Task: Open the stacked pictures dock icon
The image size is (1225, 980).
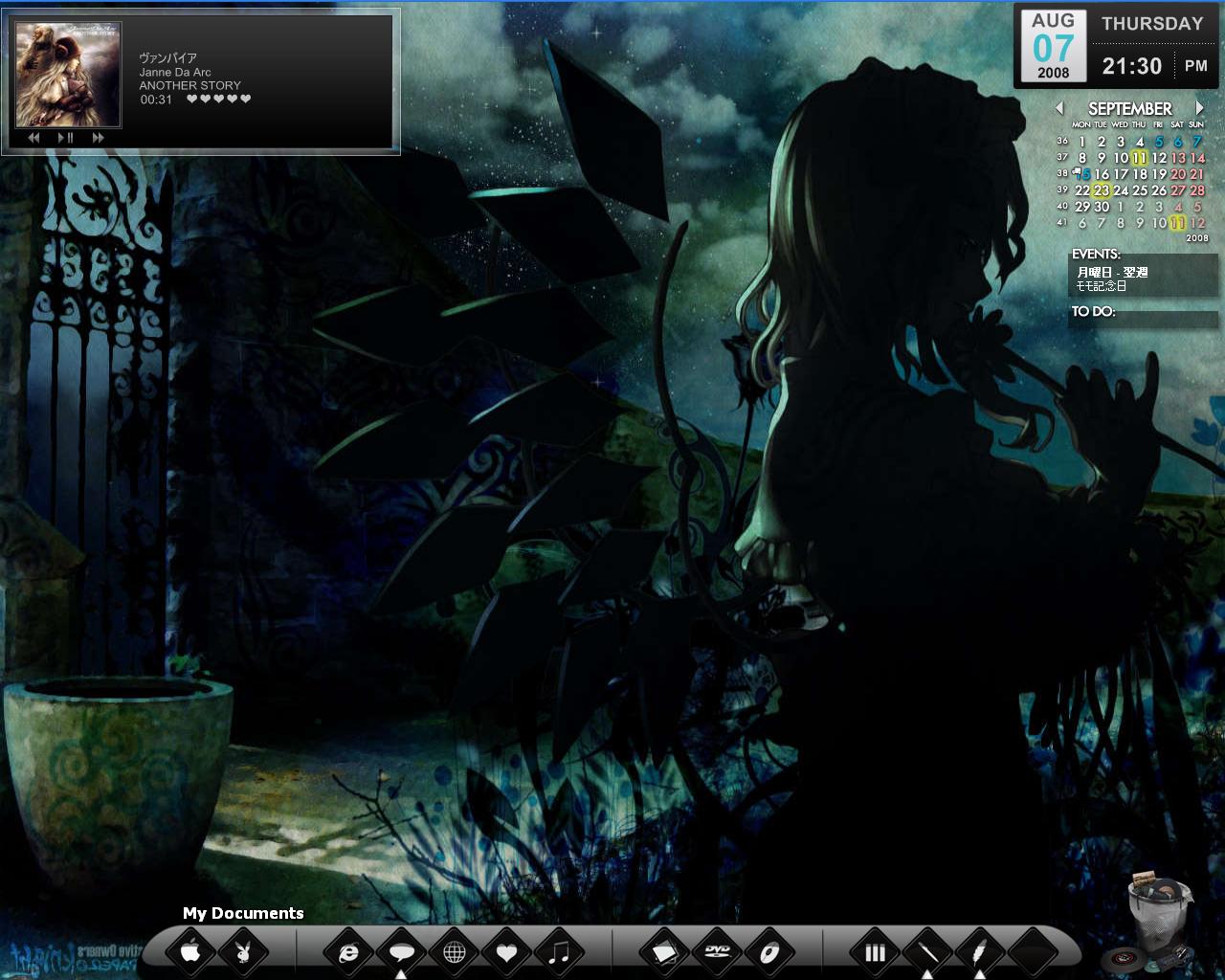Action: pyautogui.click(x=664, y=952)
